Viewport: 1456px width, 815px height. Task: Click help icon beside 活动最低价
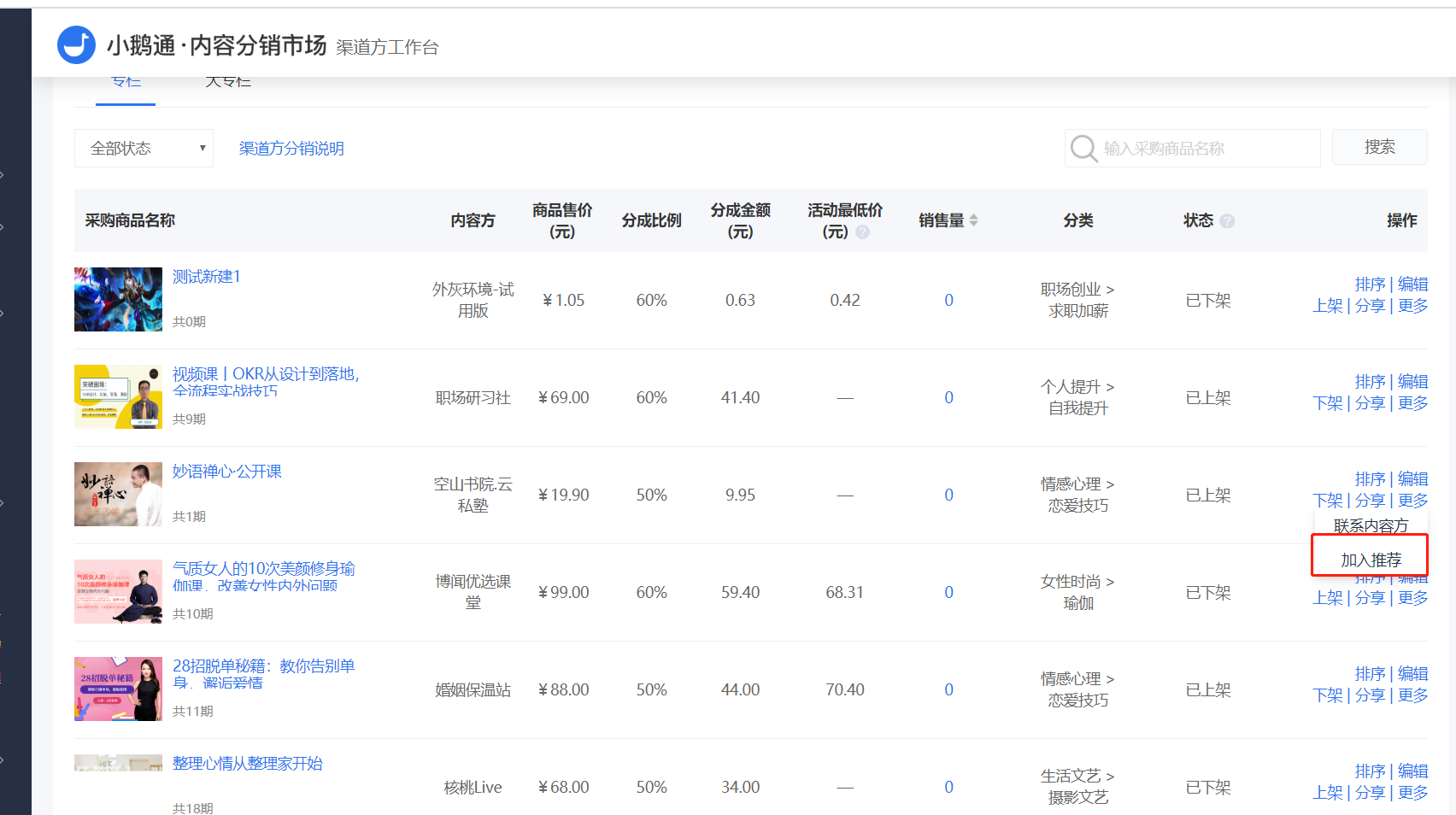(x=863, y=232)
